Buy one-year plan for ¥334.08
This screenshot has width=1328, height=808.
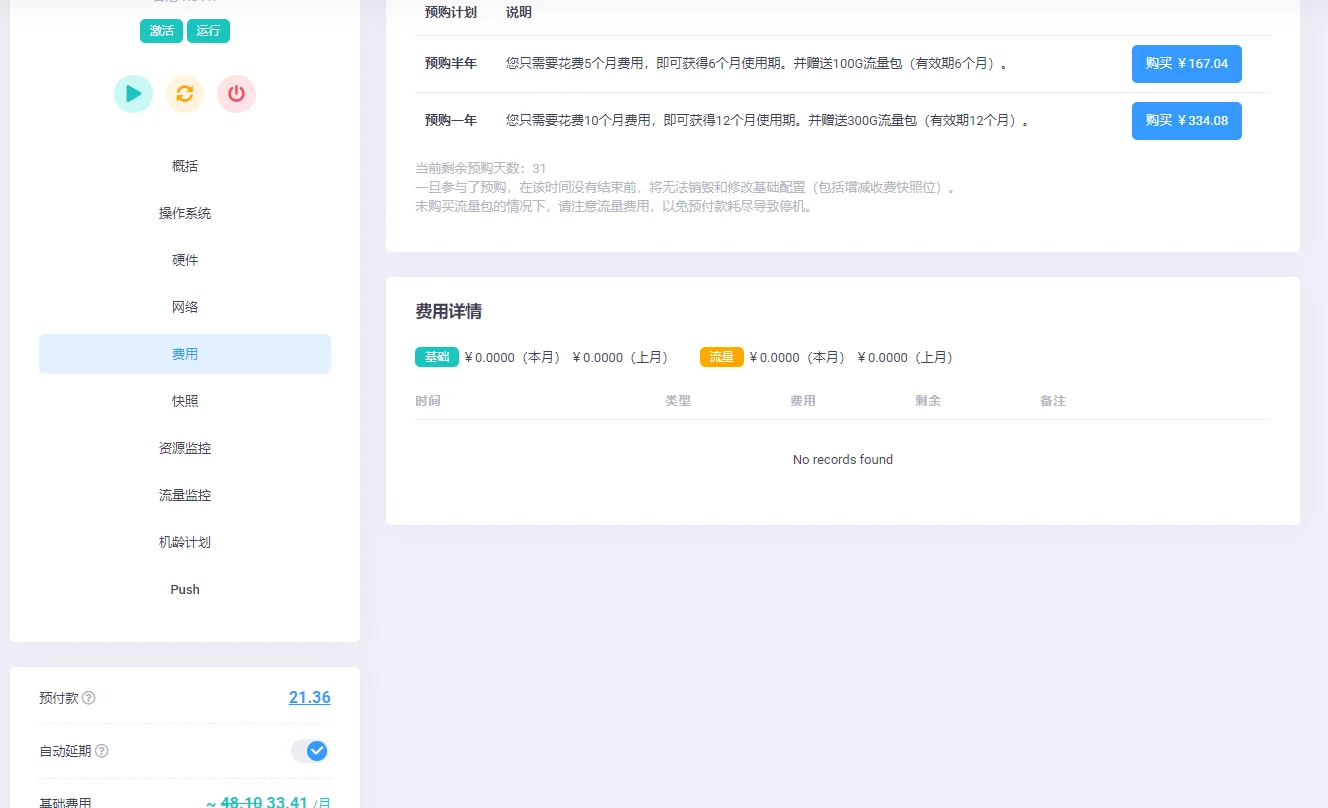pyautogui.click(x=1186, y=121)
